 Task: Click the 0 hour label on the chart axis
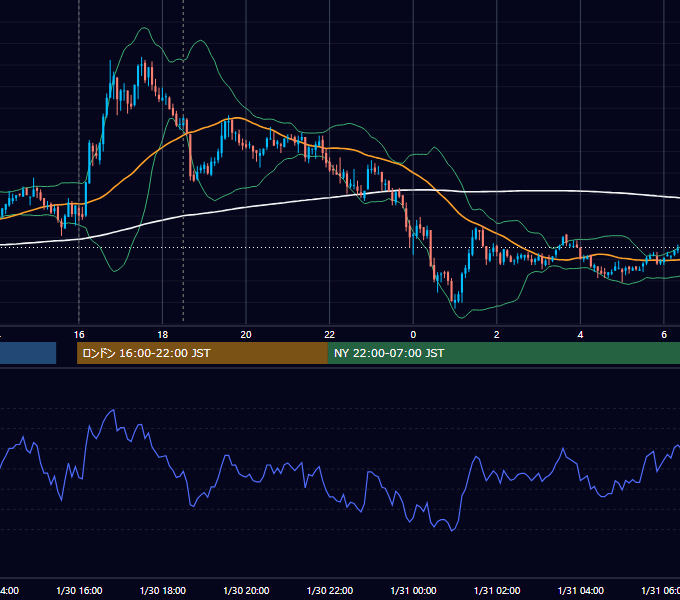click(x=413, y=335)
